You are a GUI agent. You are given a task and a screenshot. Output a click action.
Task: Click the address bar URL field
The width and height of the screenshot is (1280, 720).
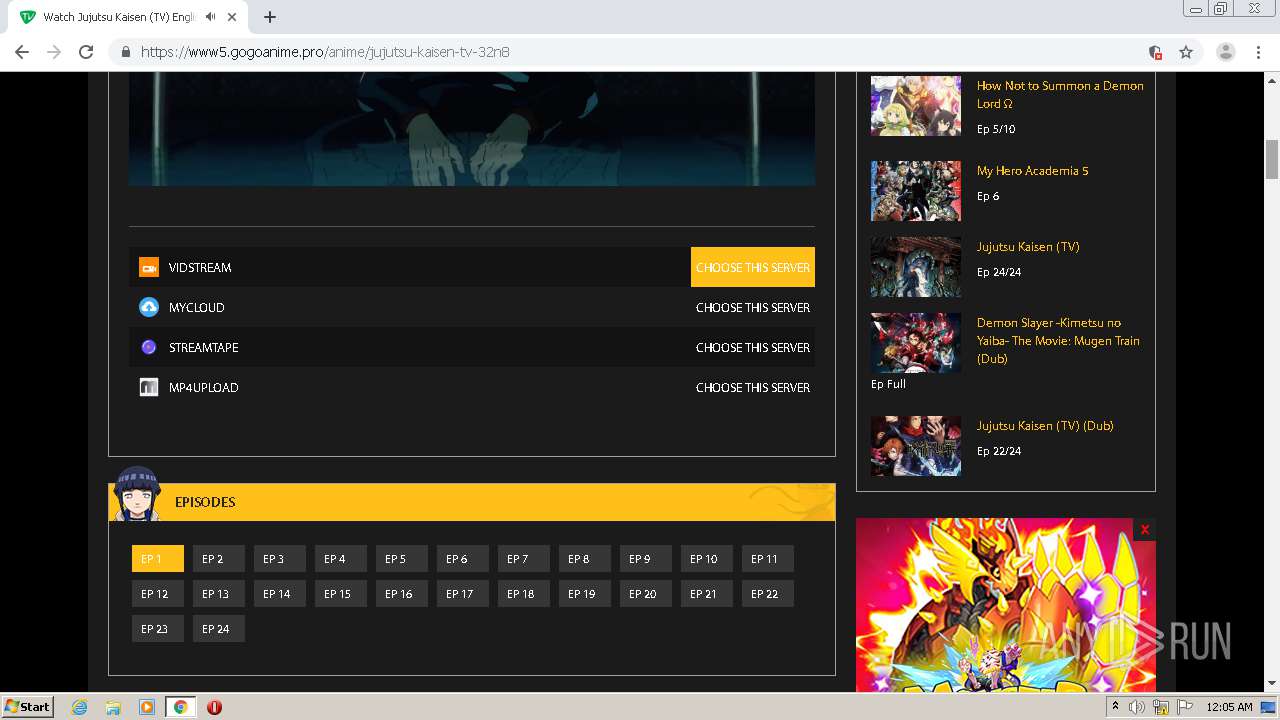640,52
